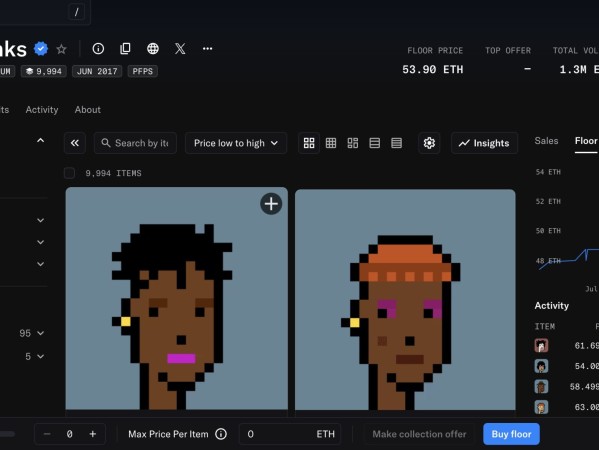This screenshot has width=599, height=450.
Task: Switch to the About tab
Action: [x=88, y=110]
